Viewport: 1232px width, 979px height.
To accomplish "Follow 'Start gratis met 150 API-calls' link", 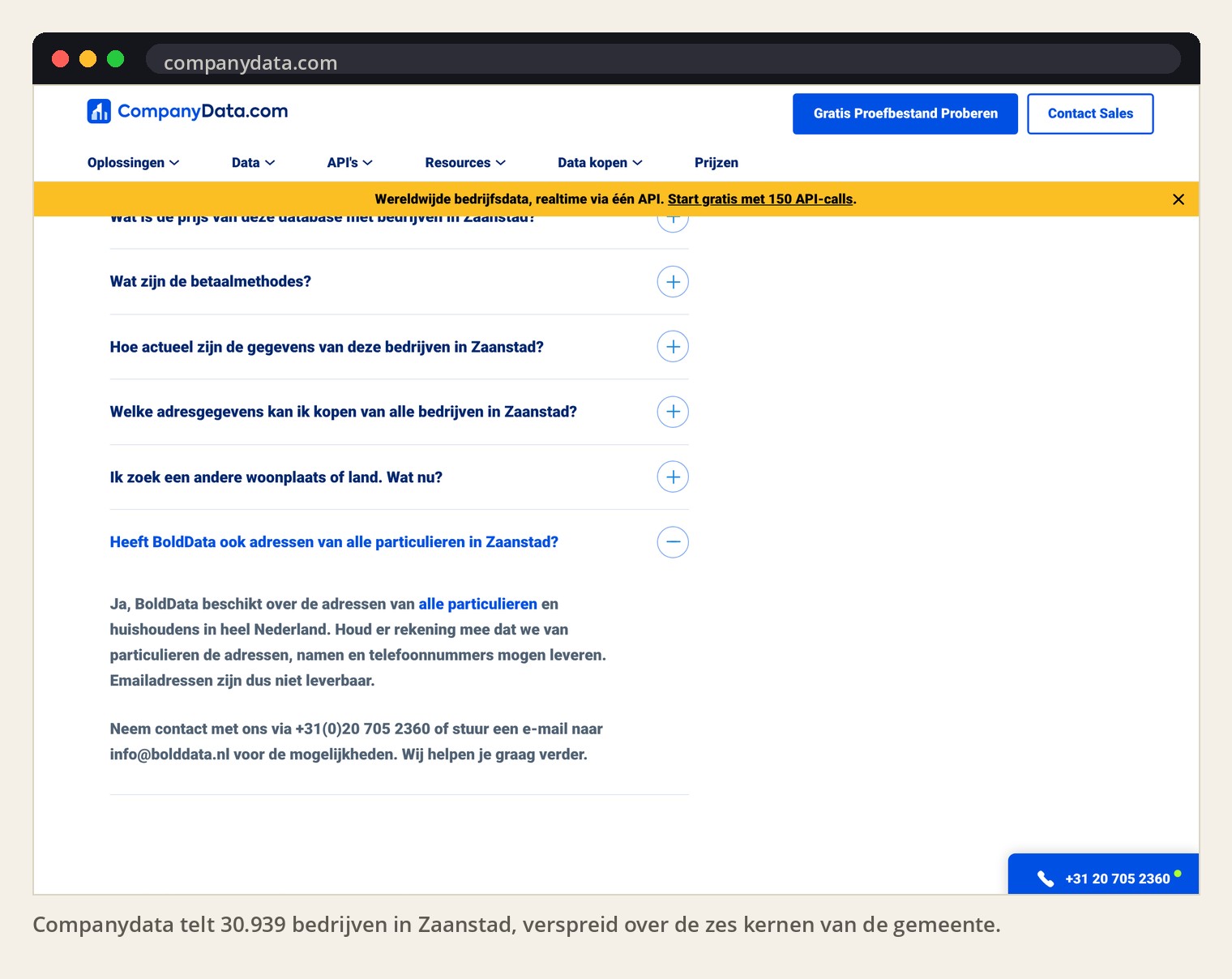I will tap(760, 199).
